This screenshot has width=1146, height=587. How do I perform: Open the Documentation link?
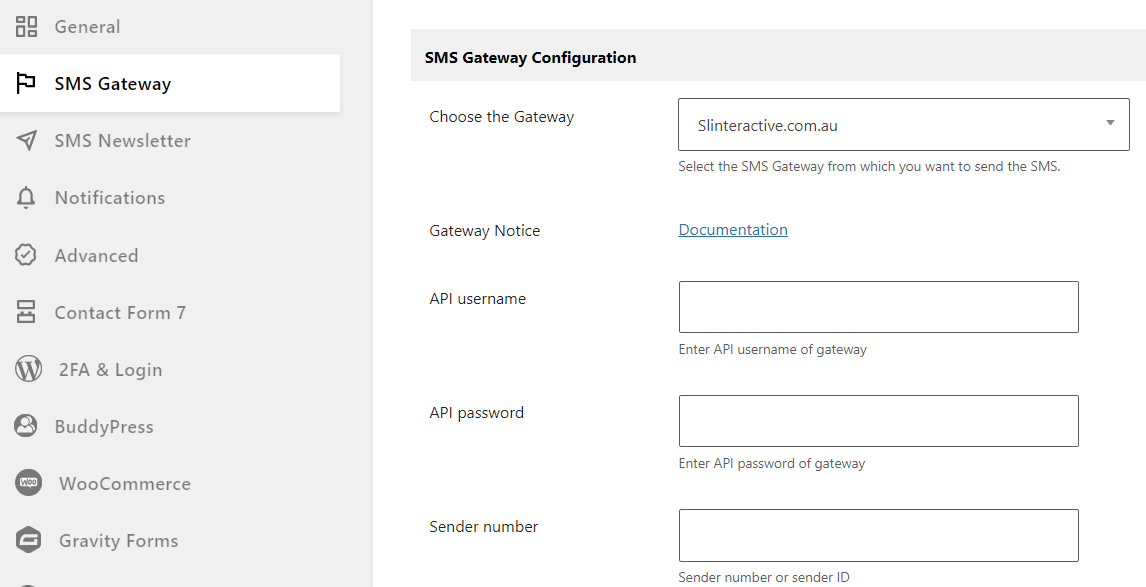(733, 230)
